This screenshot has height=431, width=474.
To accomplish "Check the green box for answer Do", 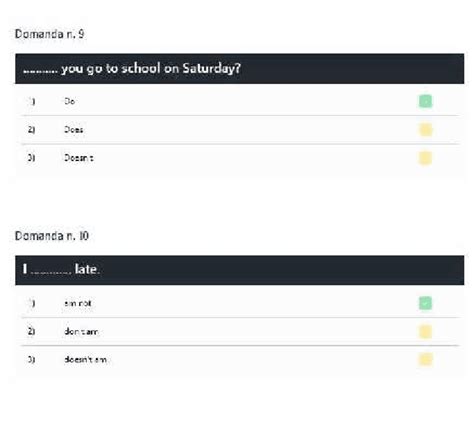I will tap(425, 101).
